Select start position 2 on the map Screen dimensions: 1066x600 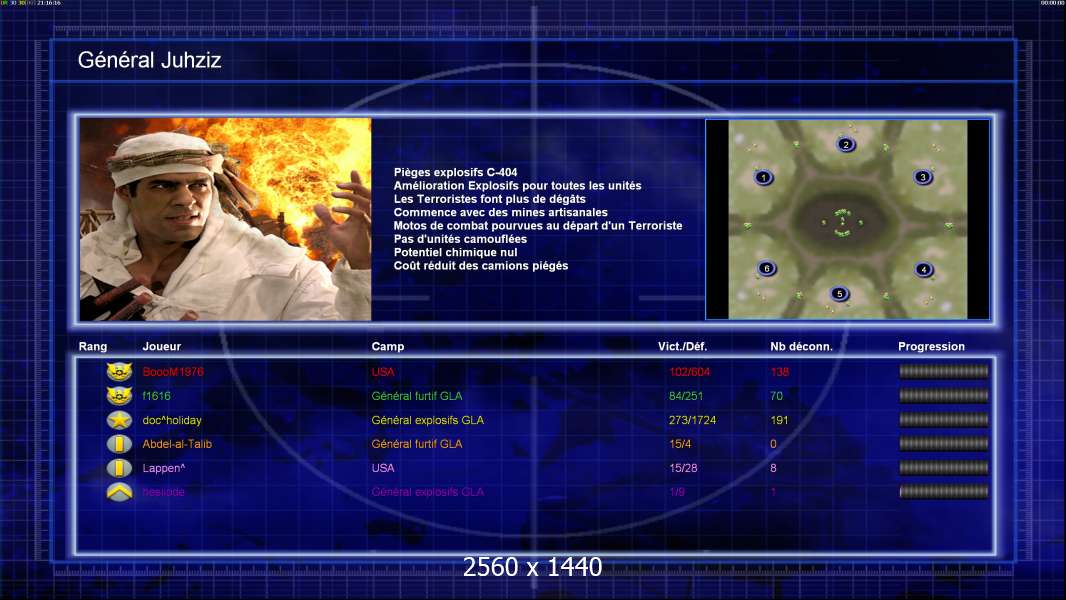click(x=846, y=144)
